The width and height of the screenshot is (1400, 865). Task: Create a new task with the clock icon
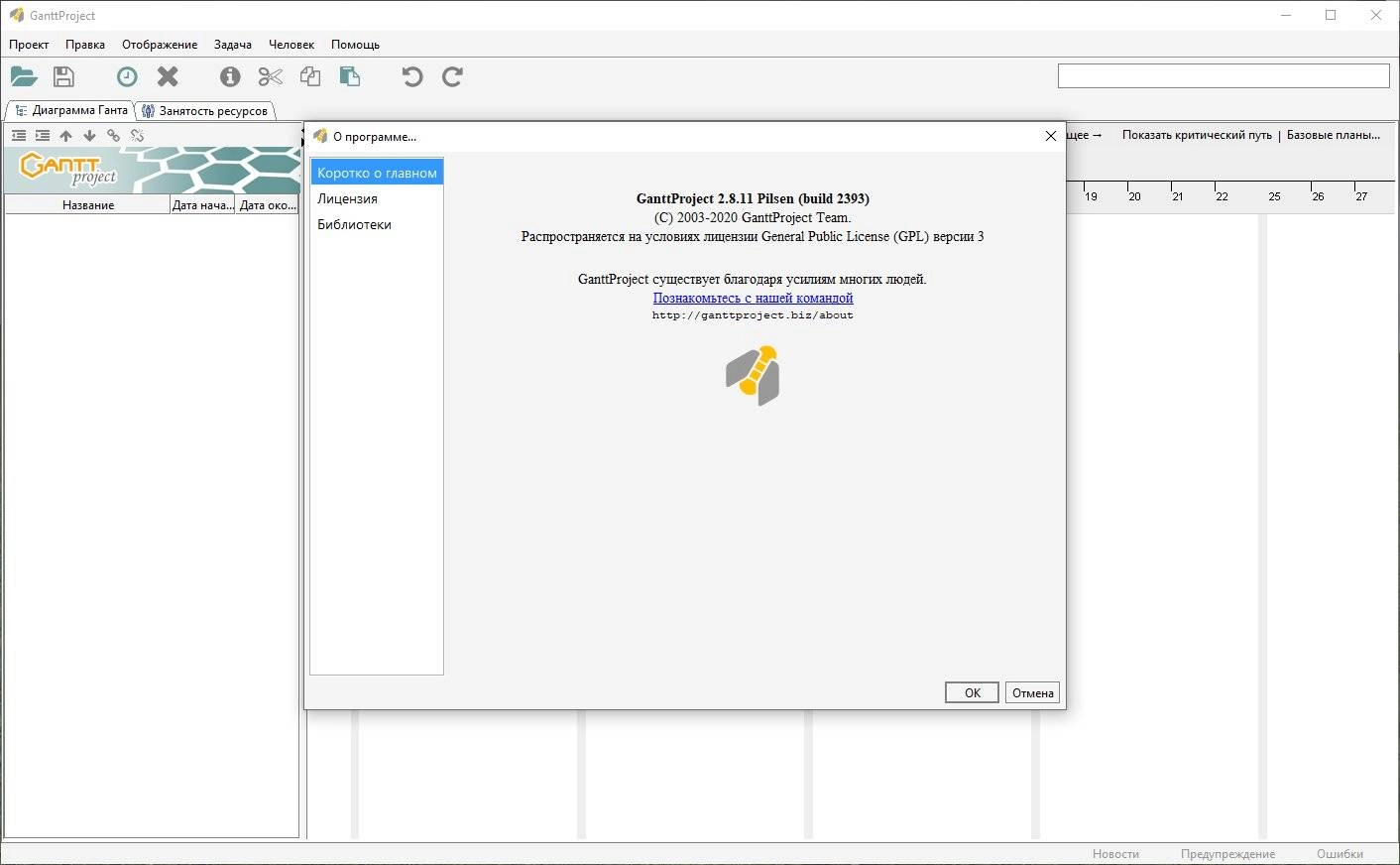click(x=127, y=76)
